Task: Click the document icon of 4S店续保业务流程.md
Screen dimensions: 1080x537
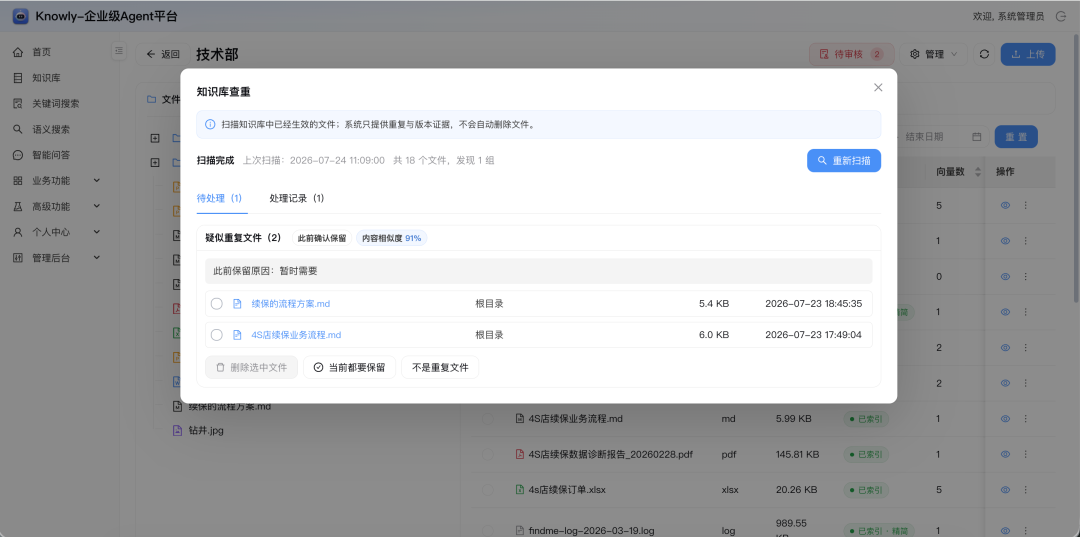Action: tap(237, 335)
